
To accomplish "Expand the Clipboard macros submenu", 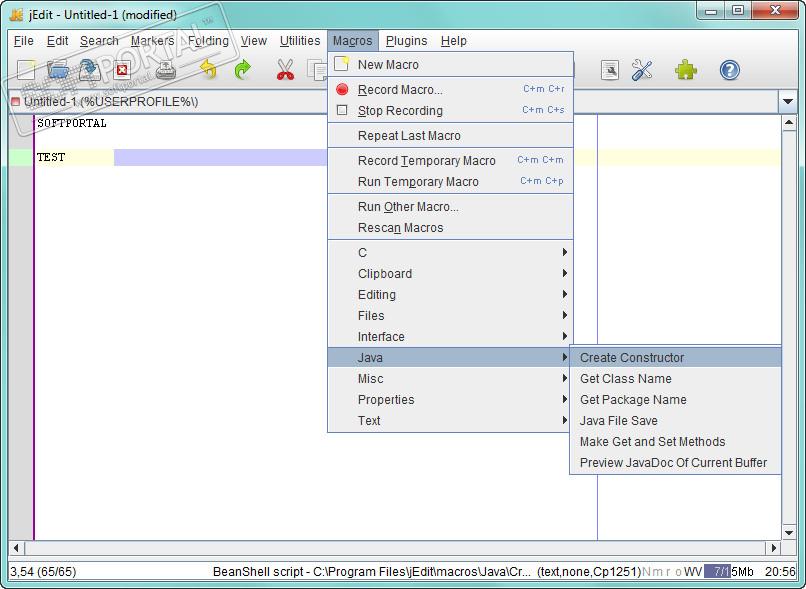I will [450, 273].
